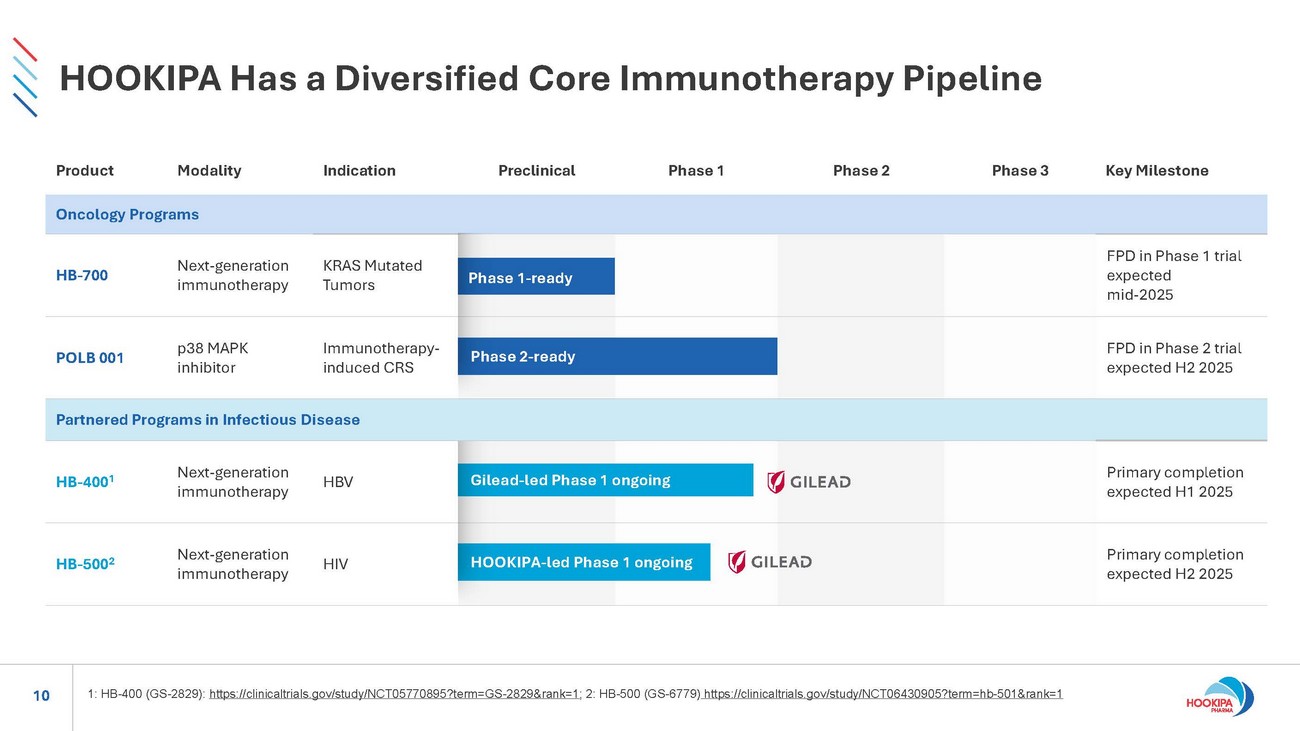
Task: Open the HB-500 clinicaltrials.gov link
Action: pyautogui.click(x=883, y=694)
